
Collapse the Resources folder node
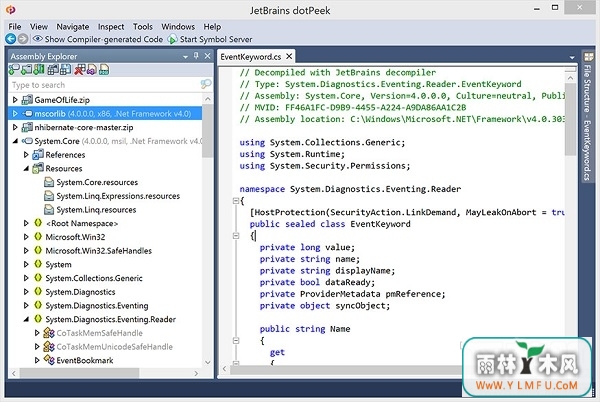pyautogui.click(x=26, y=168)
